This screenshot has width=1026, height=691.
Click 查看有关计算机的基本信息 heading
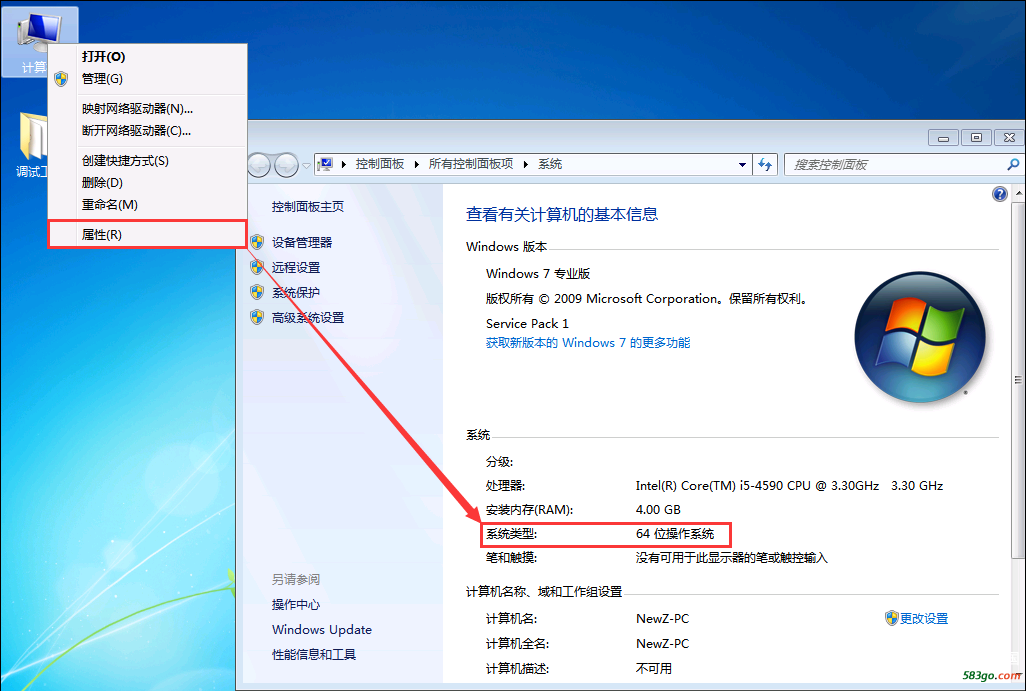tap(561, 215)
